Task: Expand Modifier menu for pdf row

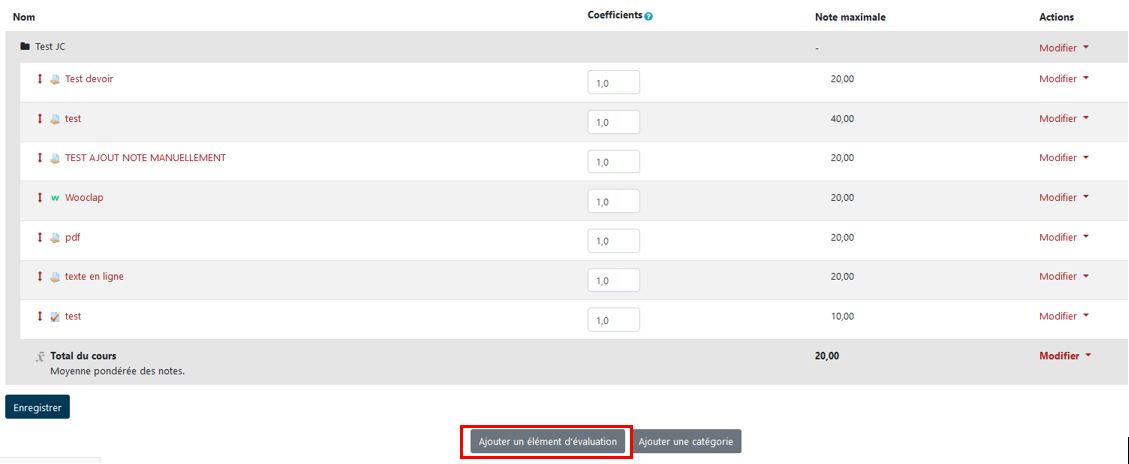Action: pyautogui.click(x=1063, y=238)
